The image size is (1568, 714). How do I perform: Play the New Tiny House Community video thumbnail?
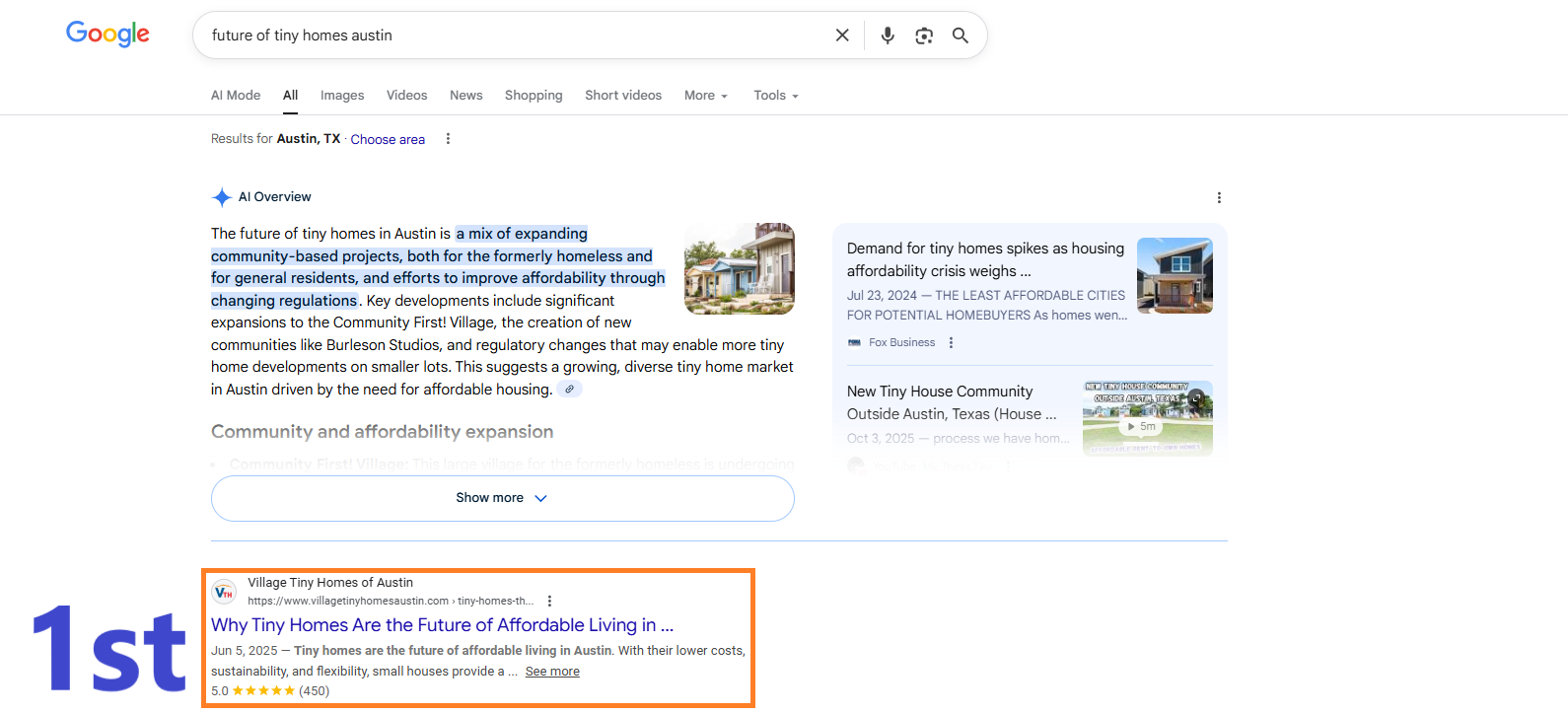[x=1147, y=418]
